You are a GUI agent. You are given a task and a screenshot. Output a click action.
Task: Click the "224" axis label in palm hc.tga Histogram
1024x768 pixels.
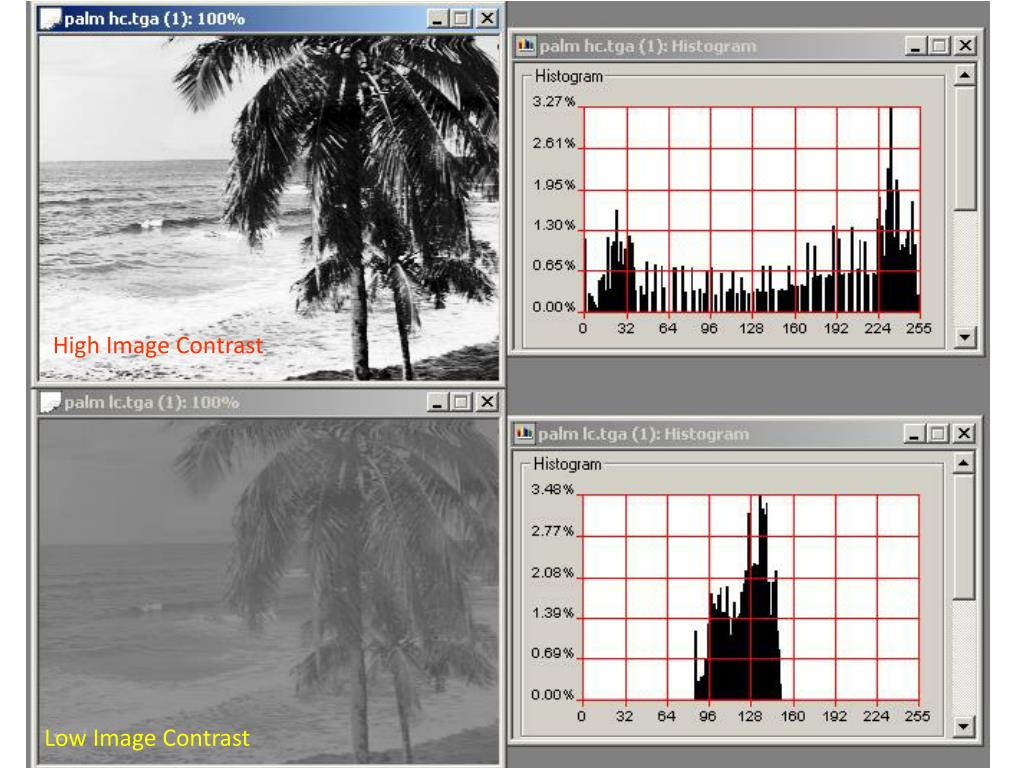tap(878, 328)
